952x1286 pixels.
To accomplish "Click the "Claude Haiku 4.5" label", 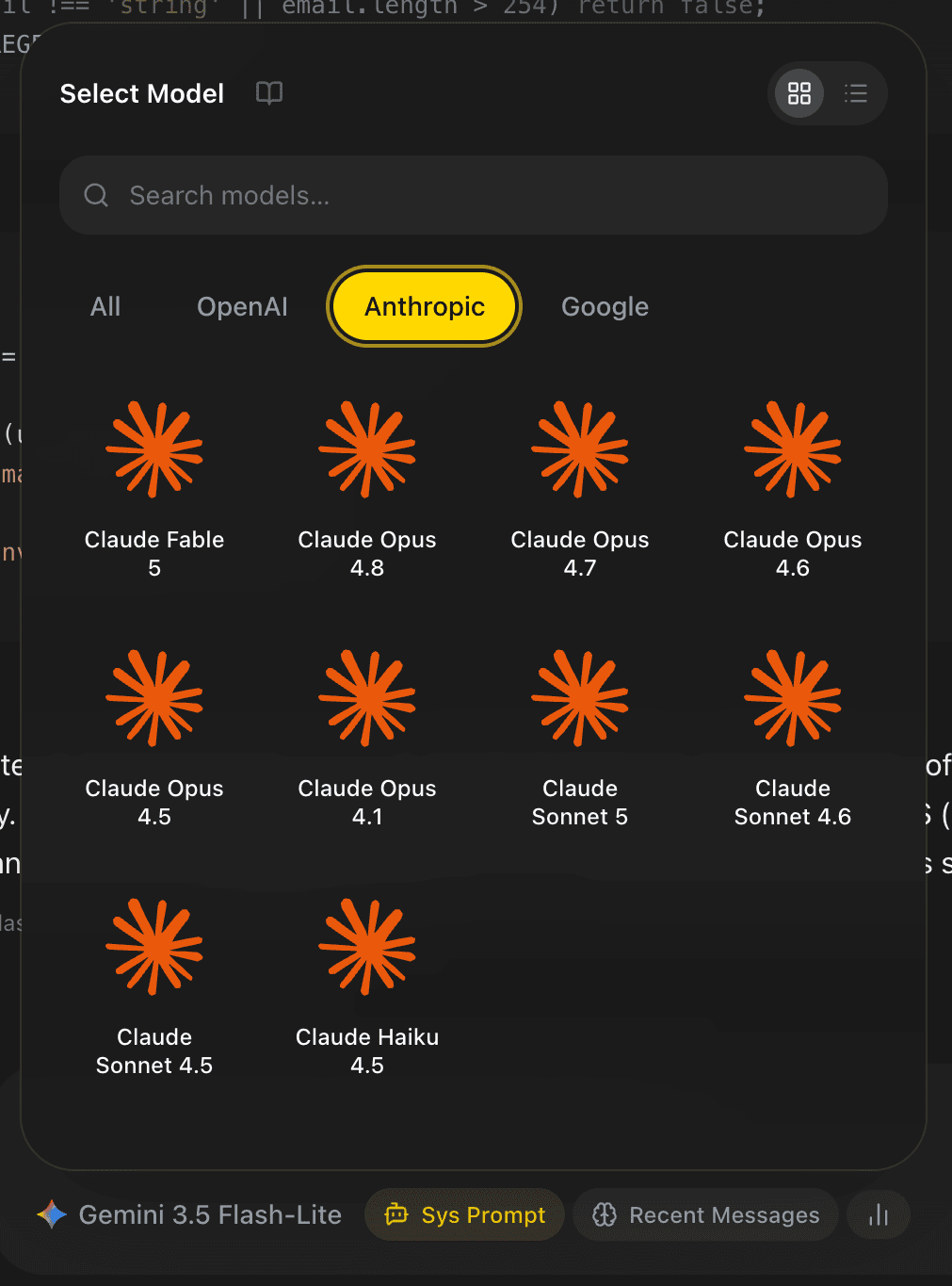I will [x=367, y=1051].
